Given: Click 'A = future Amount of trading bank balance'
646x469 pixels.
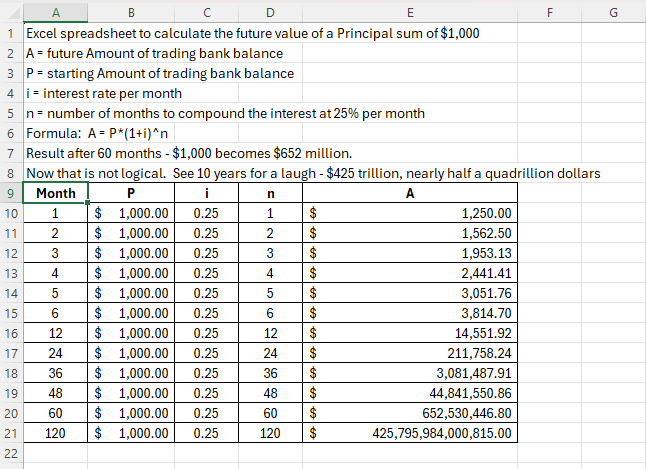Looking at the screenshot, I should 154,53.
